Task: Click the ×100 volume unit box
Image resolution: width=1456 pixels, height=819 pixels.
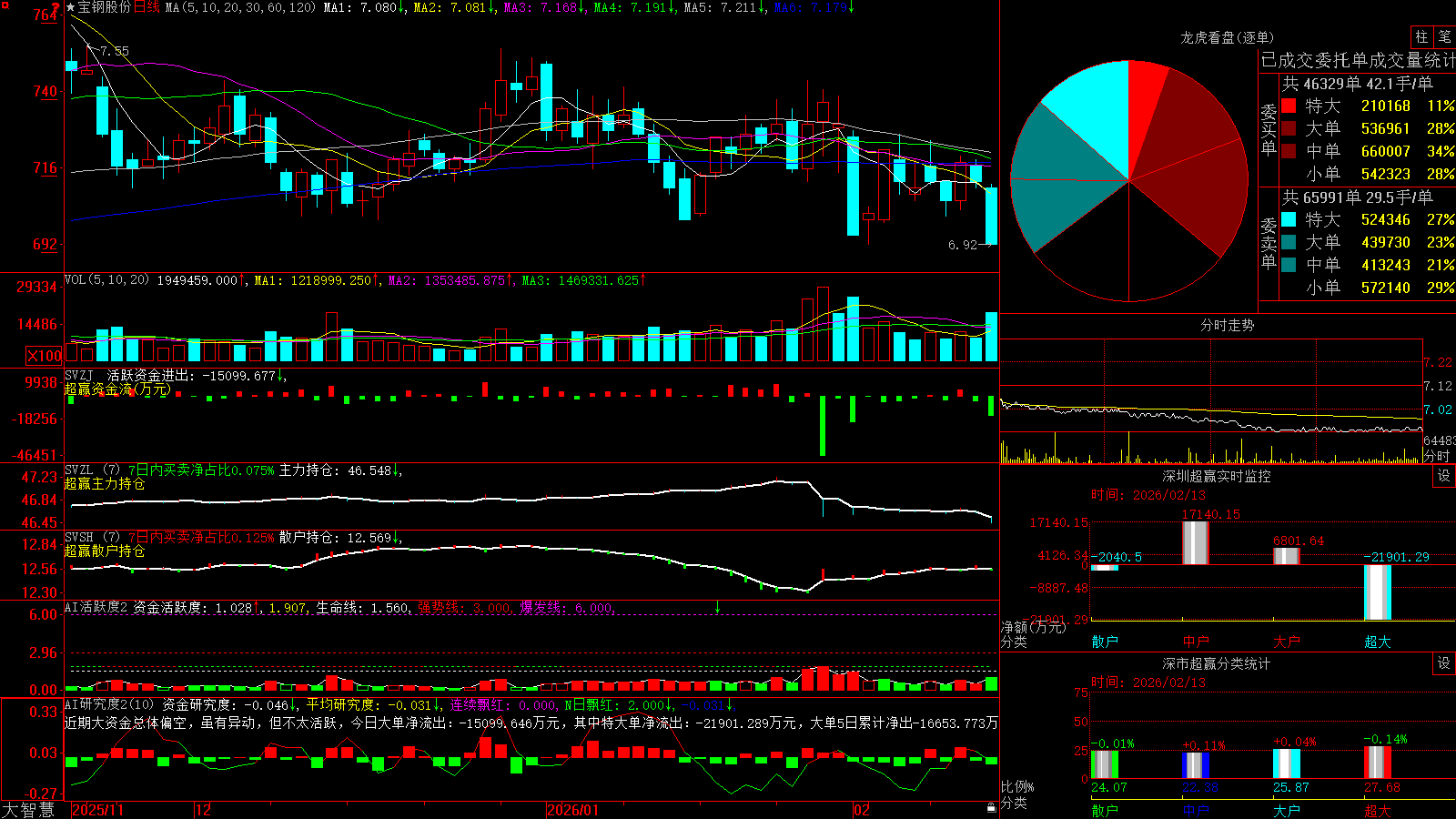Action: (45, 356)
